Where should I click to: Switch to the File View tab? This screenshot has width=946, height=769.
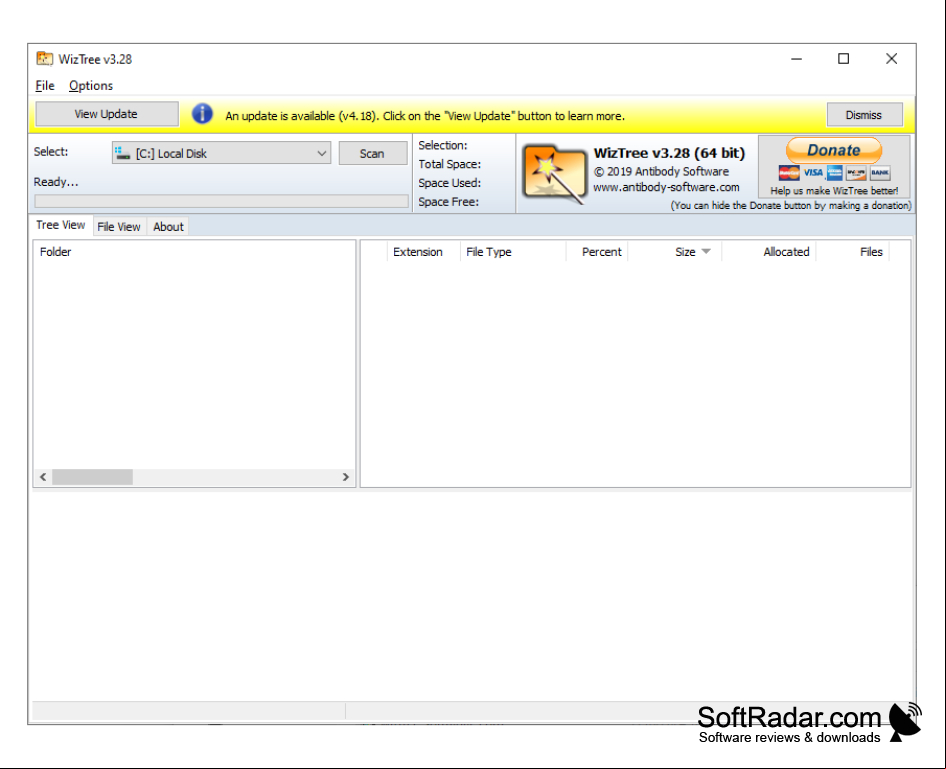119,227
